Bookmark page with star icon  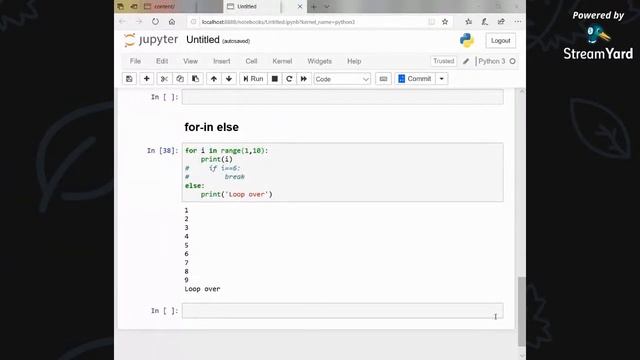coord(445,22)
